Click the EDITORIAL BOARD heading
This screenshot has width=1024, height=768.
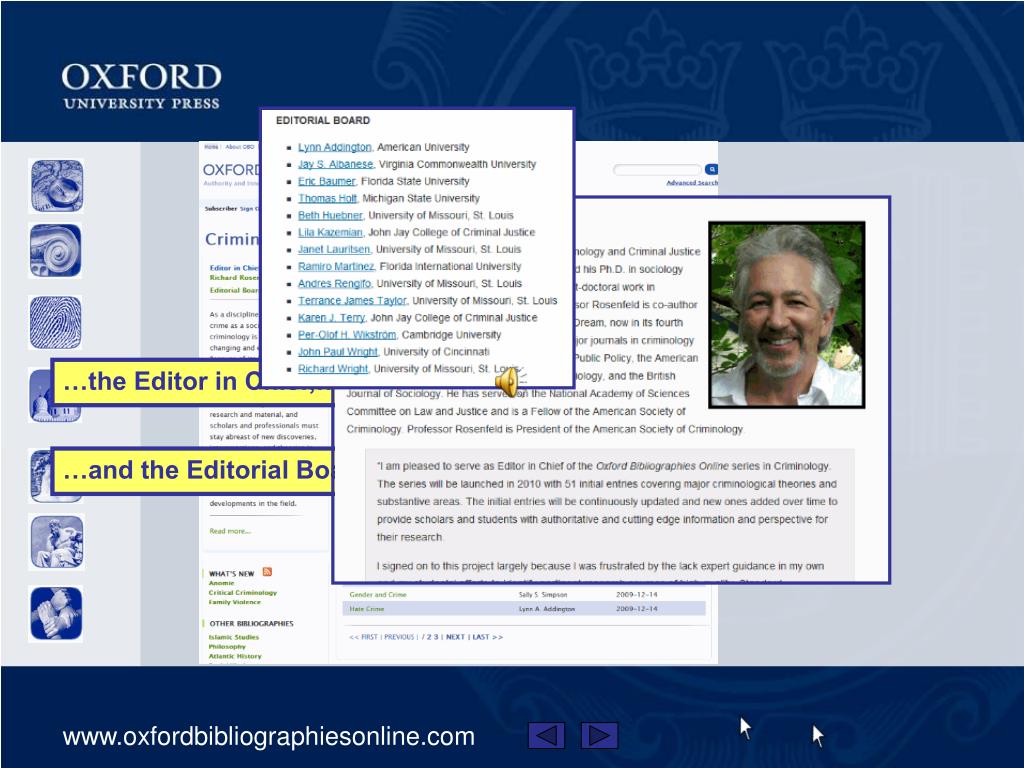tap(323, 121)
